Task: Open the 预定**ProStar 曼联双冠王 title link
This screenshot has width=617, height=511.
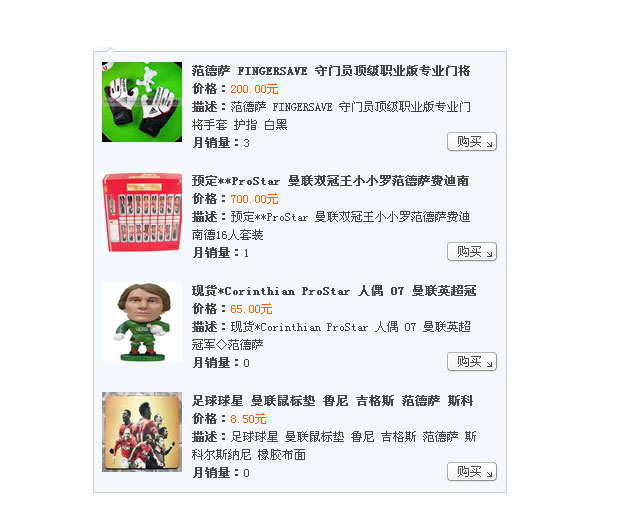Action: [x=331, y=181]
